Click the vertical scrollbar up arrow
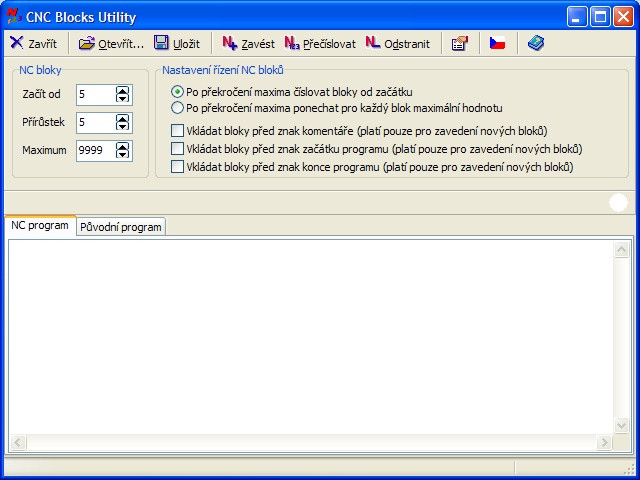Image resolution: width=640 pixels, height=480 pixels. coord(621,250)
